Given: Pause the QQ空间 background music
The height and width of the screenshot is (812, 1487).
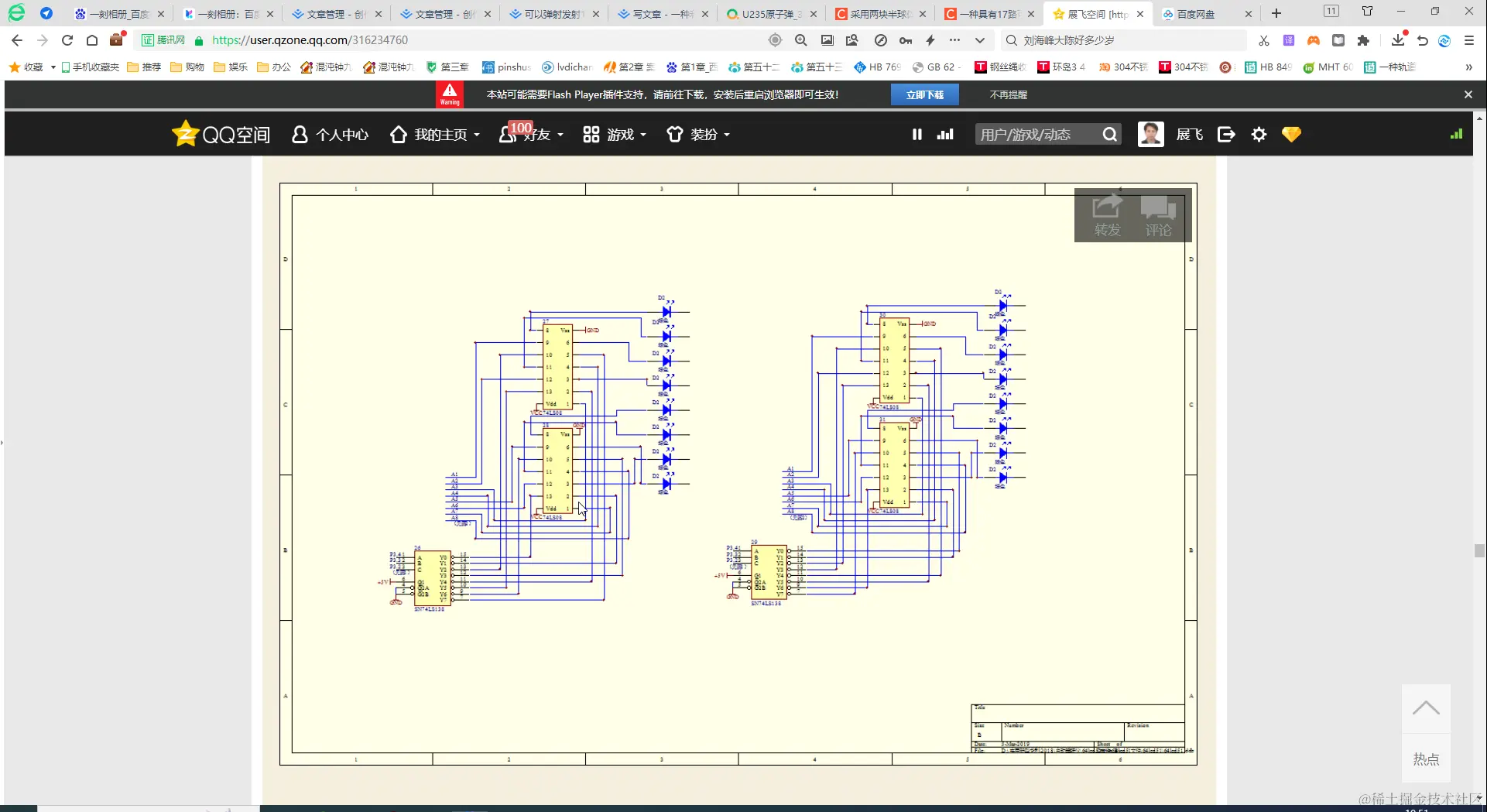Looking at the screenshot, I should click(917, 135).
